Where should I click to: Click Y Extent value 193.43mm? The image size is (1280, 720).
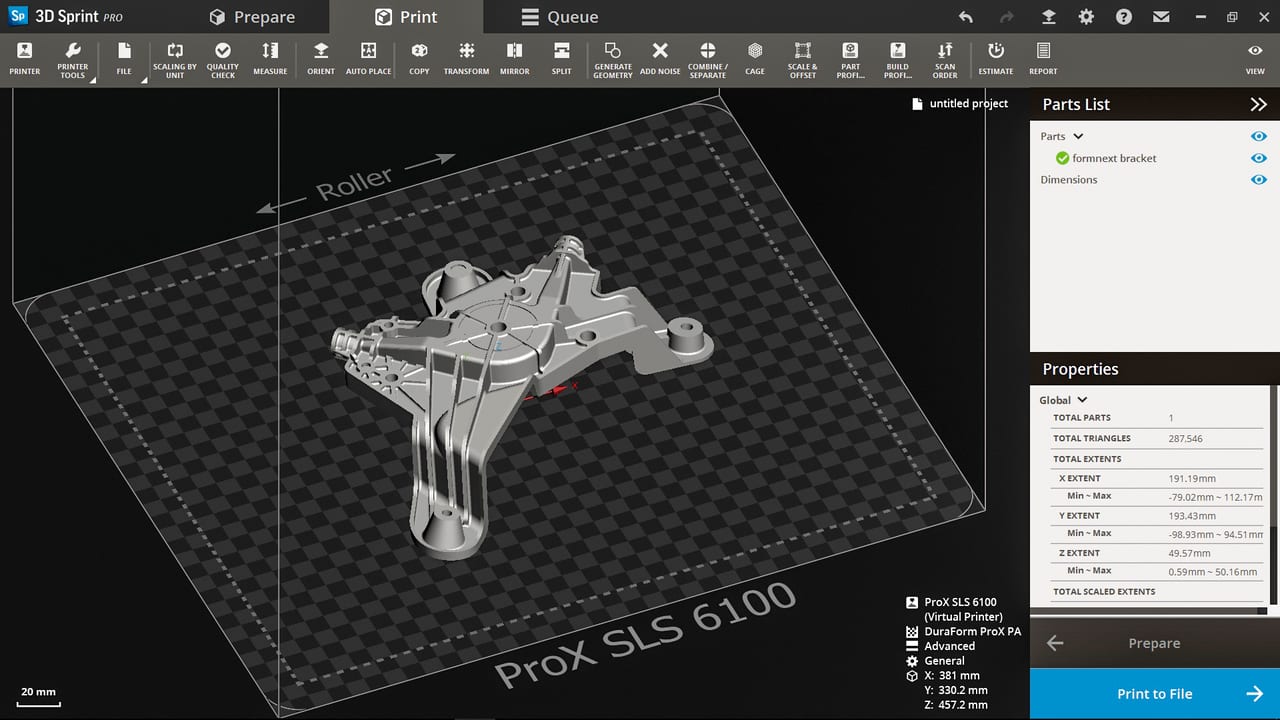point(1192,516)
